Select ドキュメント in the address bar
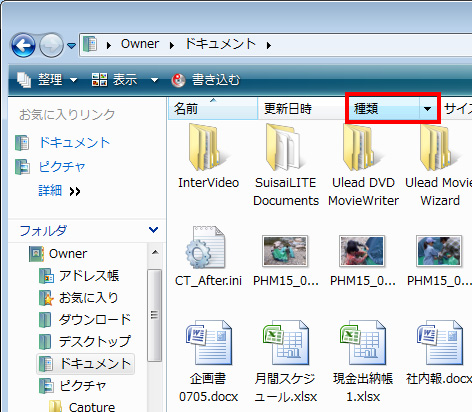Image resolution: width=472 pixels, height=412 pixels. tap(220, 44)
